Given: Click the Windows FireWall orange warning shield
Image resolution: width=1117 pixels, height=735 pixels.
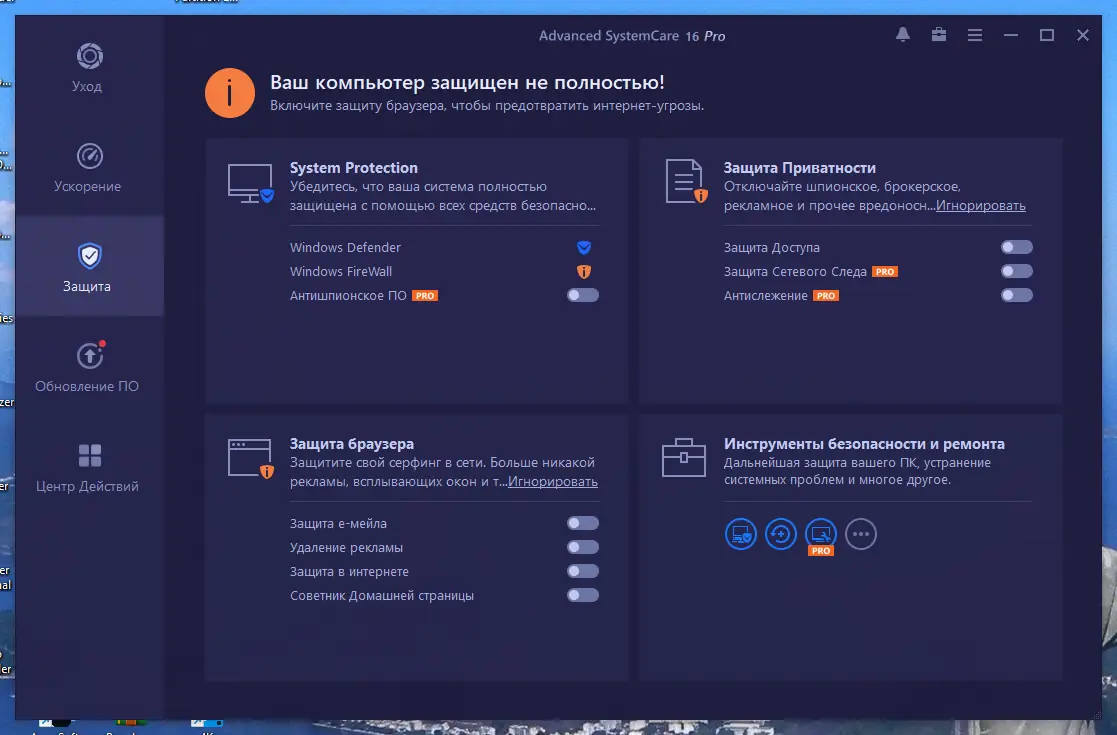Looking at the screenshot, I should point(583,271).
